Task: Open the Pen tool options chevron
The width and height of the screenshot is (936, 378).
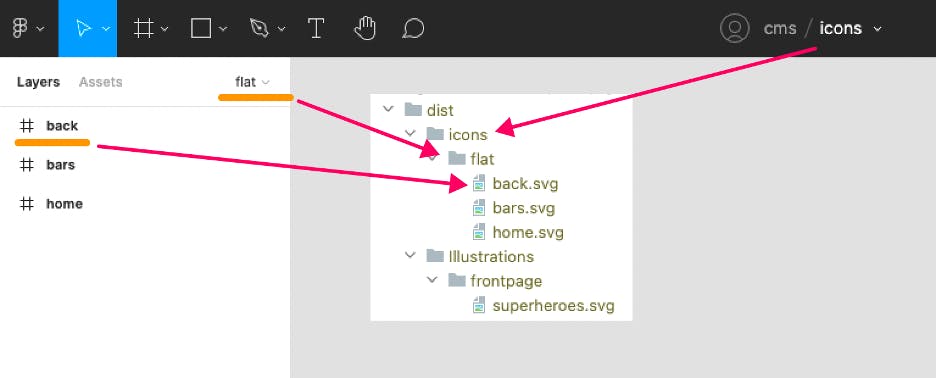Action: tap(282, 29)
